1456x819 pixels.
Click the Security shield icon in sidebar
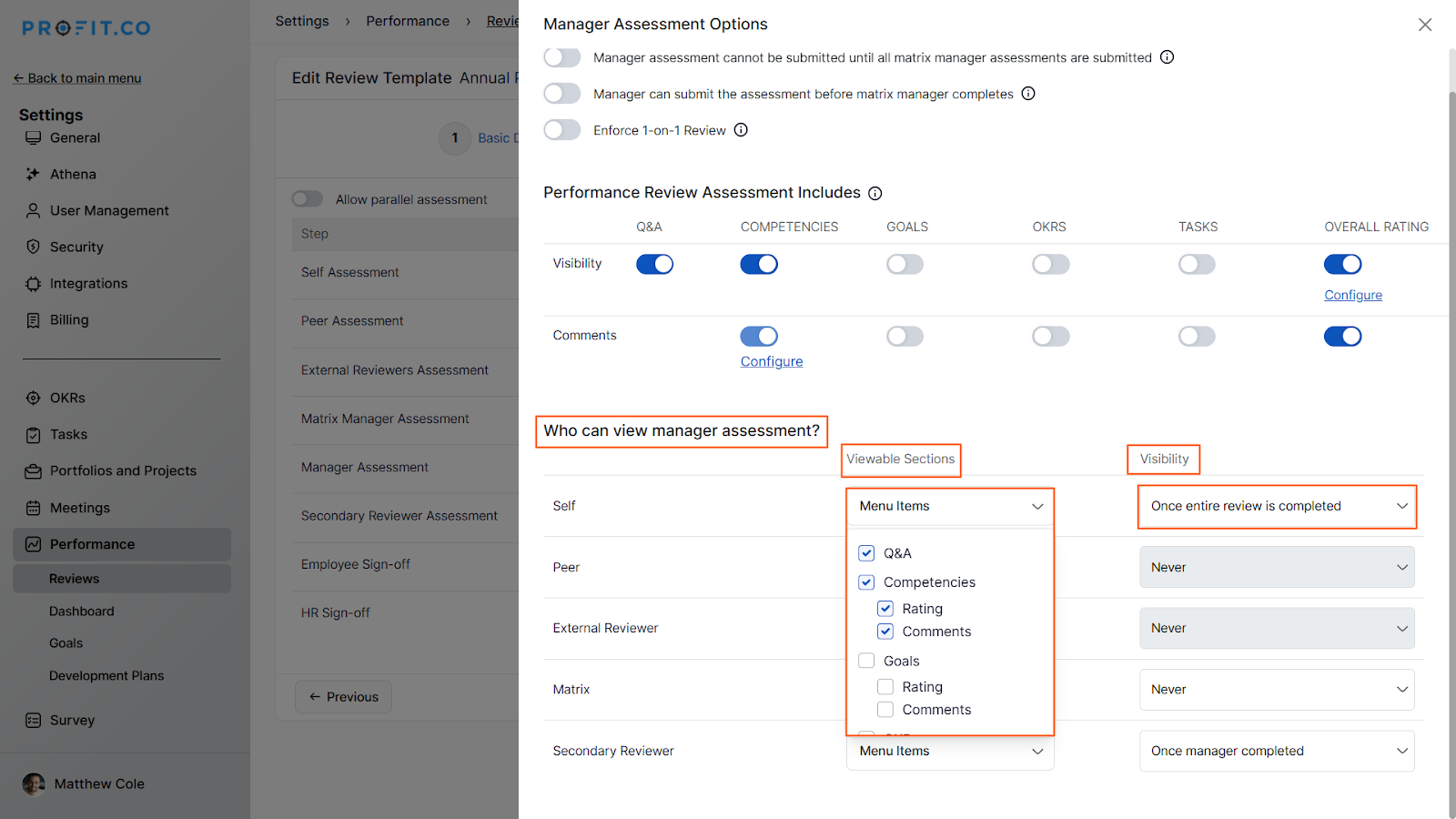[x=34, y=247]
